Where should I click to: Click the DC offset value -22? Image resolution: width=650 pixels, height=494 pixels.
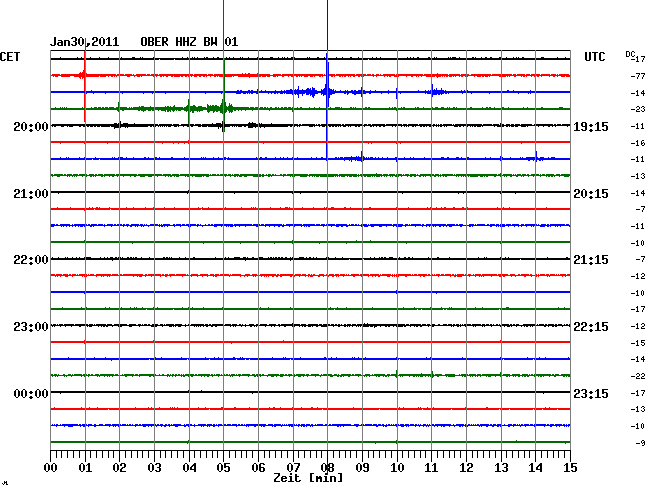[x=638, y=376]
